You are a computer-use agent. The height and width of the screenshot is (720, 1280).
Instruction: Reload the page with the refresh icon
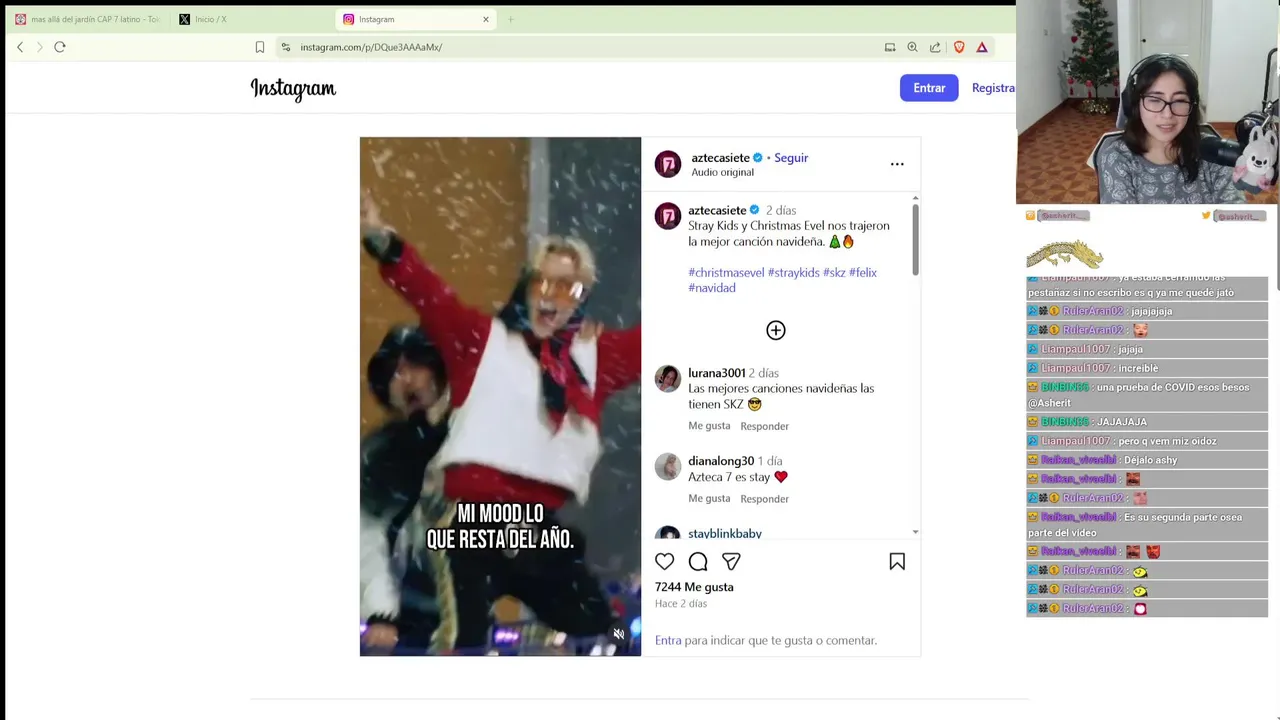pos(60,47)
